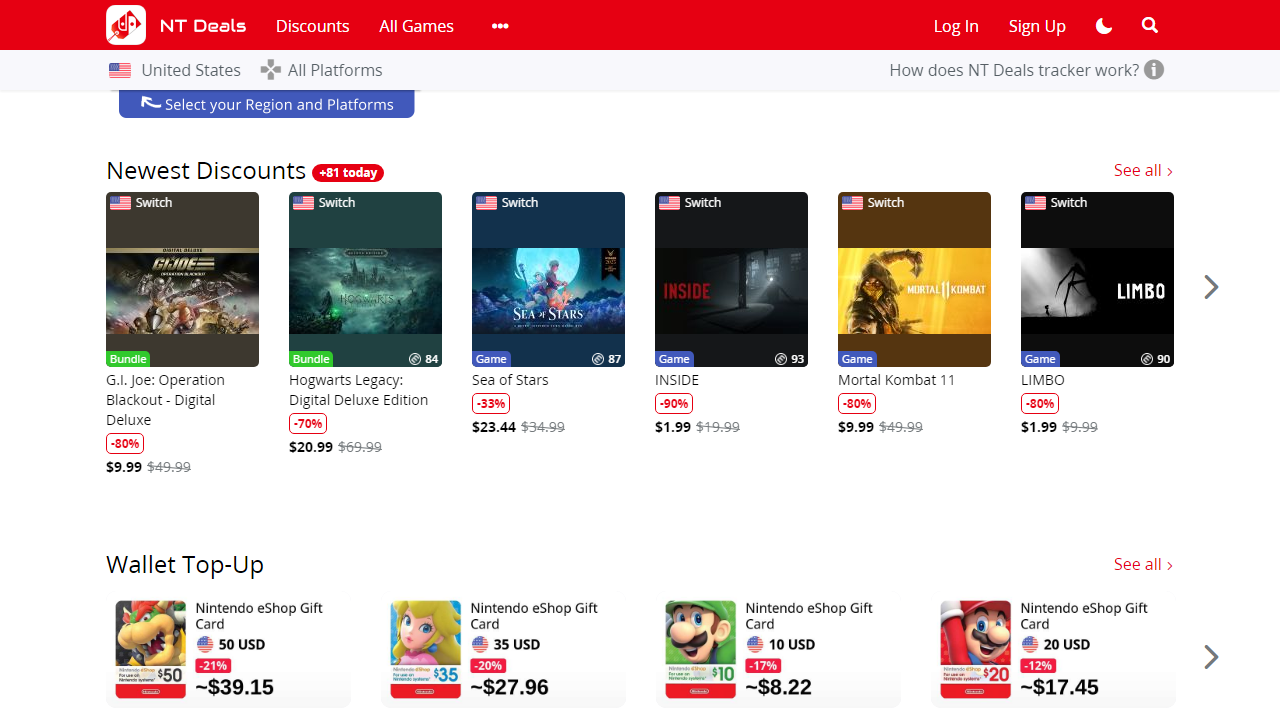The width and height of the screenshot is (1280, 720).
Task: Click the red +81 today badge
Action: click(x=347, y=172)
